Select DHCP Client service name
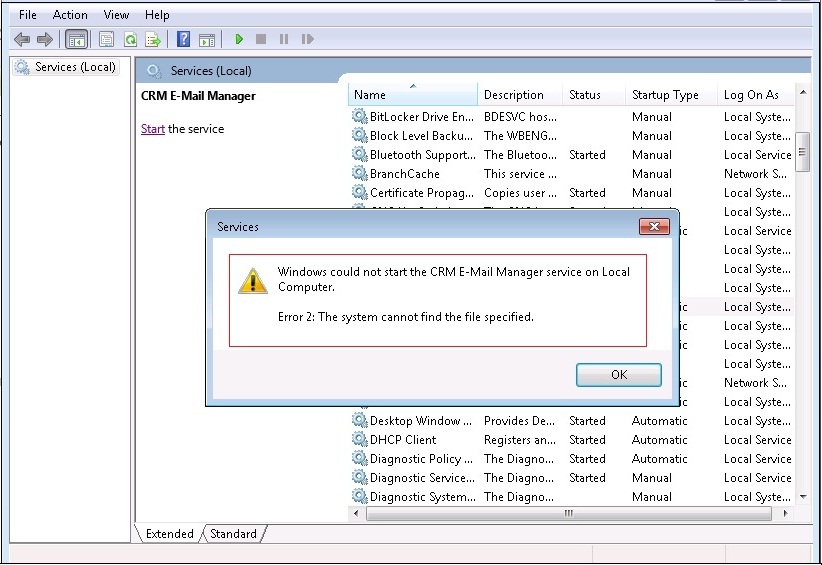This screenshot has width=822, height=565. [x=403, y=439]
